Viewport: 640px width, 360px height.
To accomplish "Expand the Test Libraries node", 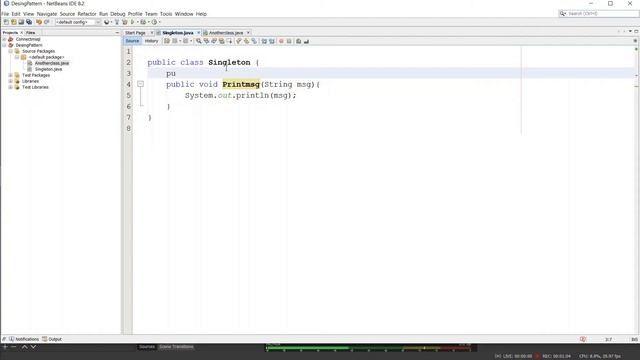I will pyautogui.click(x=11, y=87).
